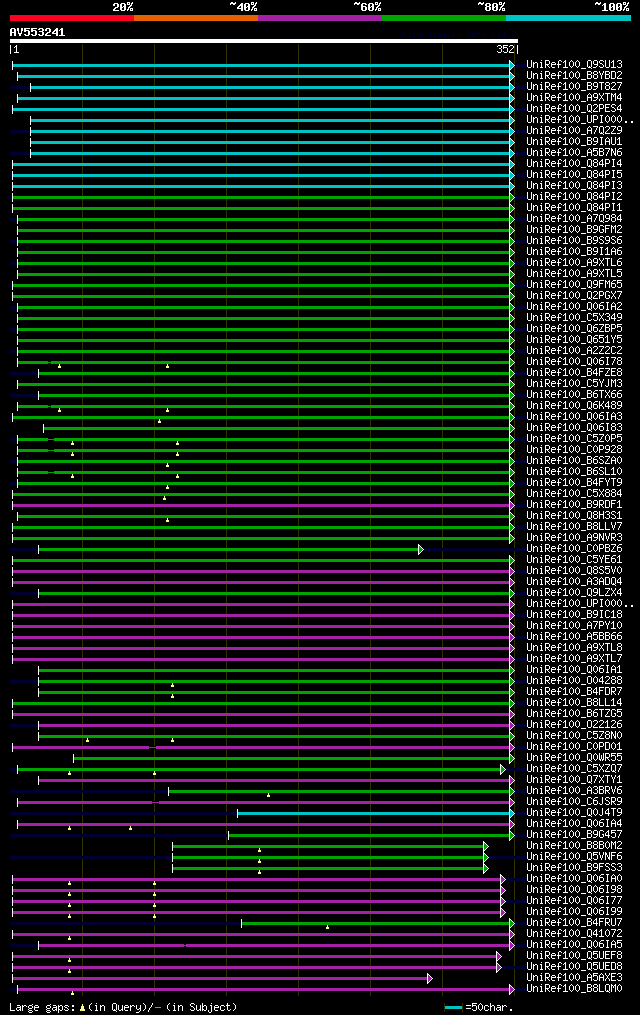Select the UniRef100_Q84PI4 label
The width and height of the screenshot is (640, 1015).
tap(574, 164)
